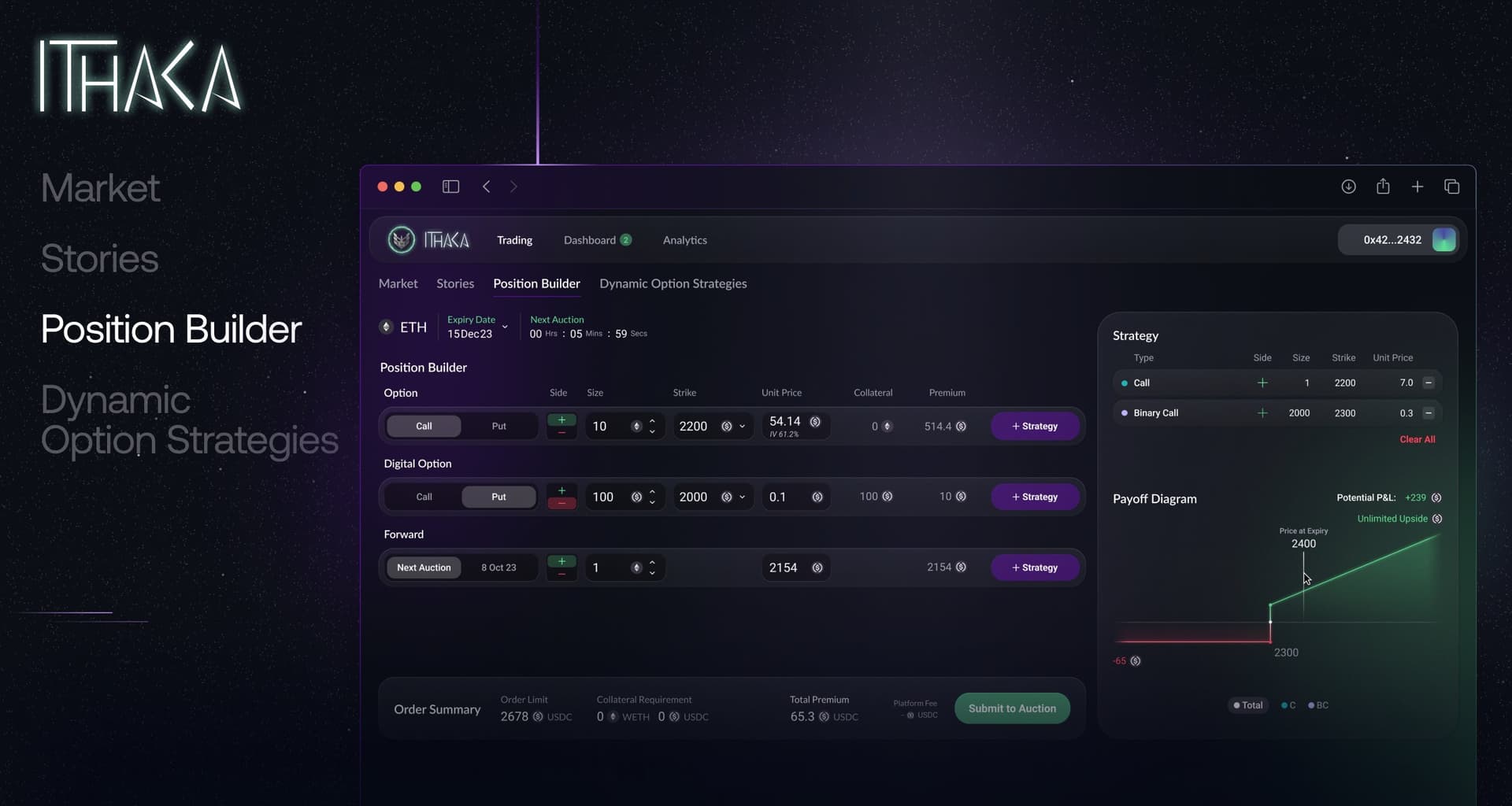Expand the Expiry Date 15Dec23 dropdown
This screenshot has width=1512, height=806.
coord(505,327)
